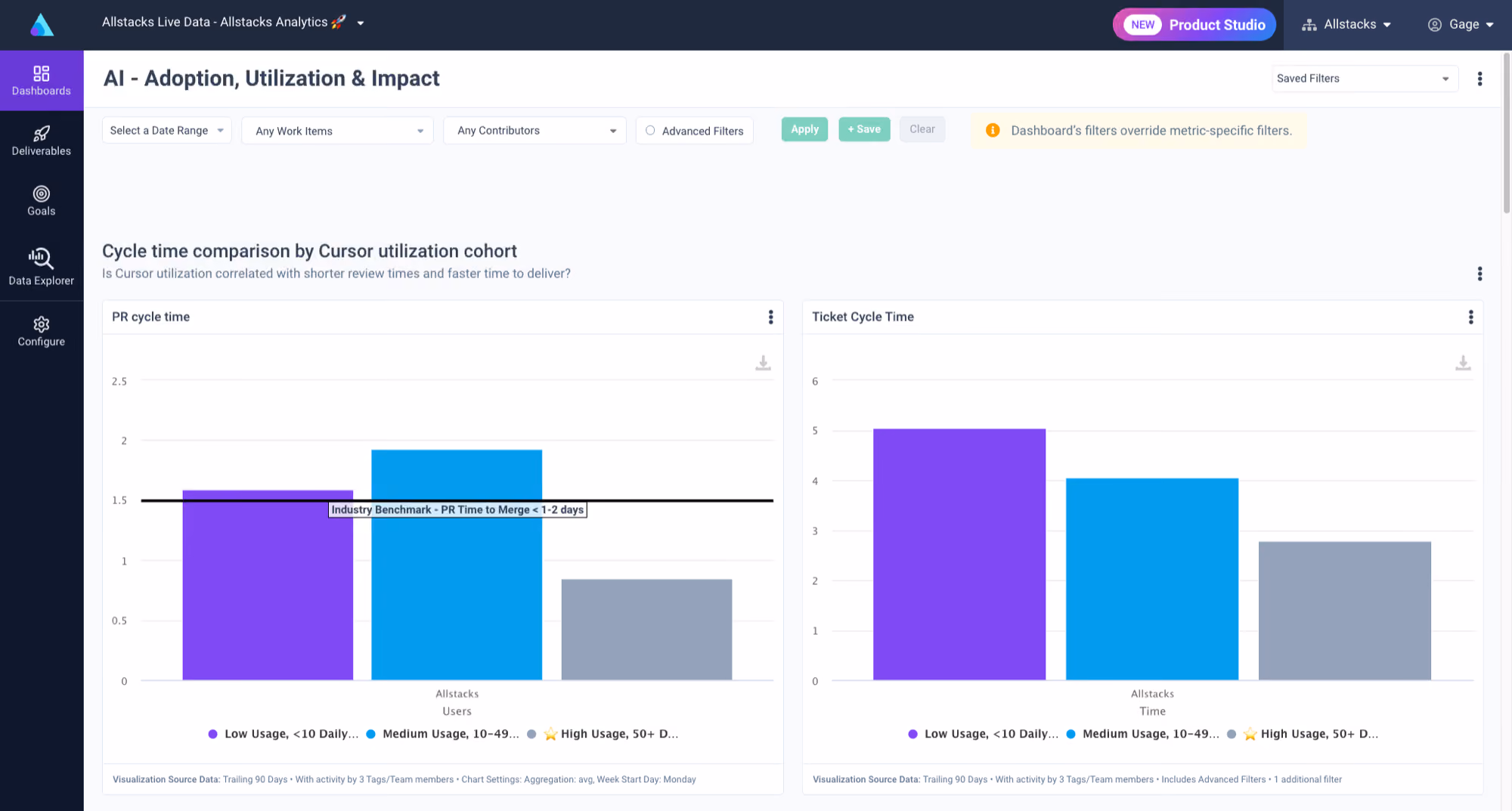Toggle Medium Usage legend in Ticket Cycle Time chart
This screenshot has height=811, width=1512.
(1143, 734)
